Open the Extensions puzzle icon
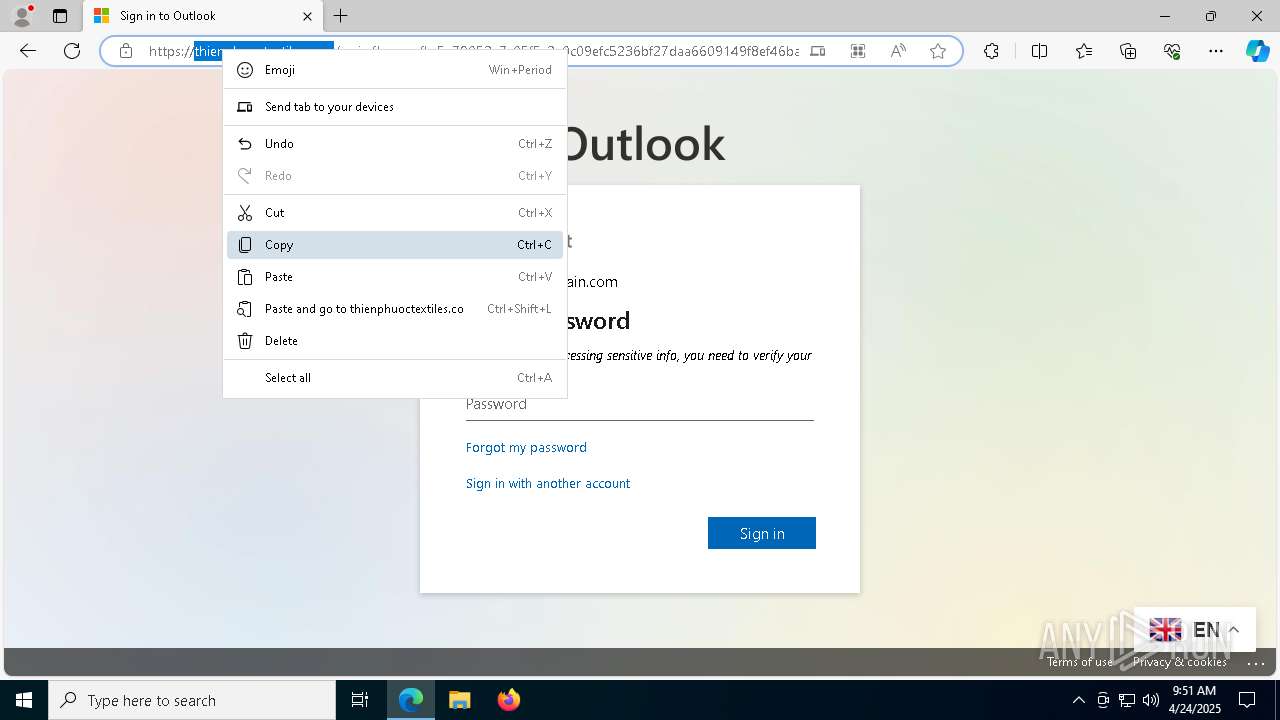The height and width of the screenshot is (720, 1280). 991,51
